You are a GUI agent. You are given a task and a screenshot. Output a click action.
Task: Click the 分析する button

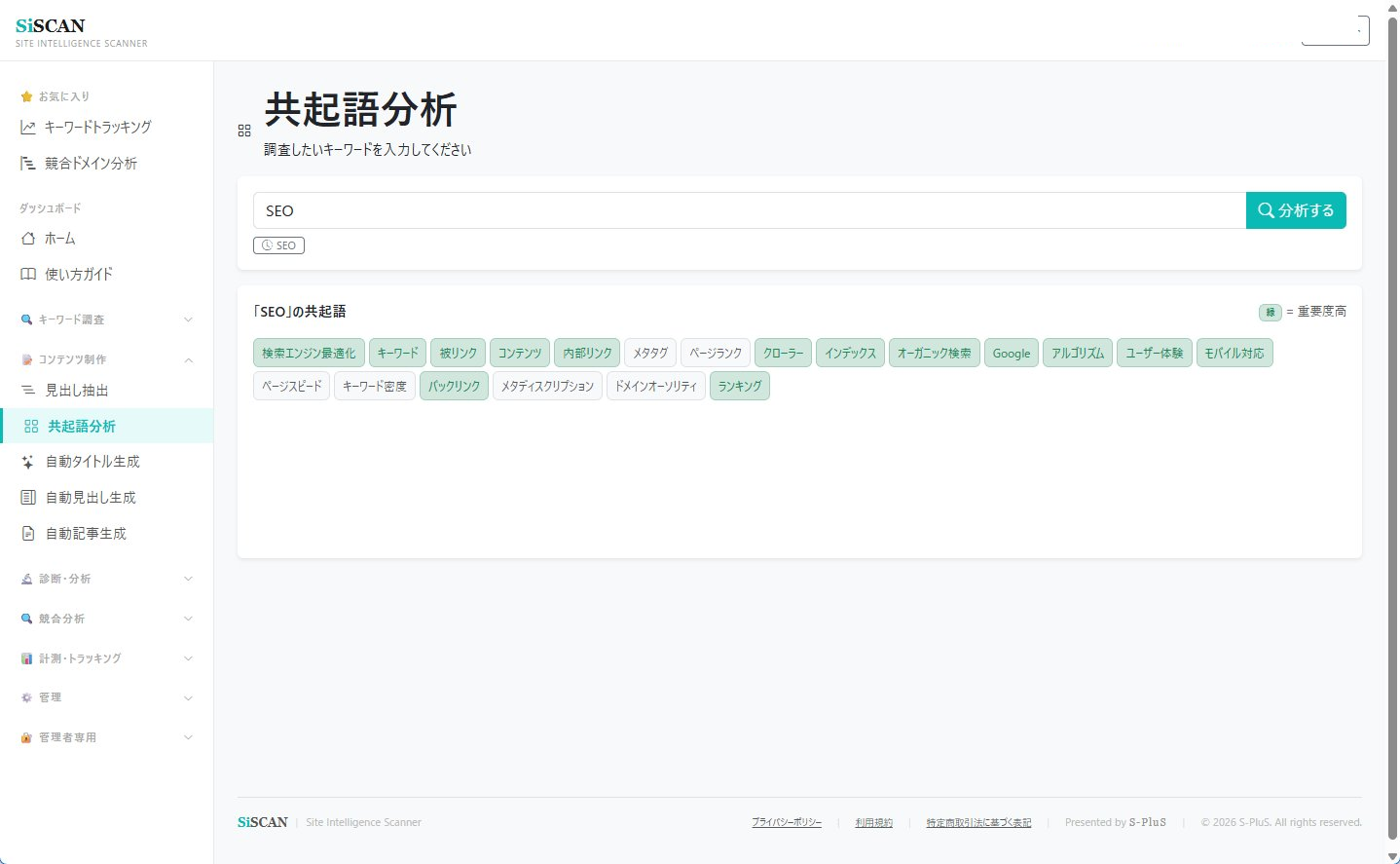(x=1296, y=210)
